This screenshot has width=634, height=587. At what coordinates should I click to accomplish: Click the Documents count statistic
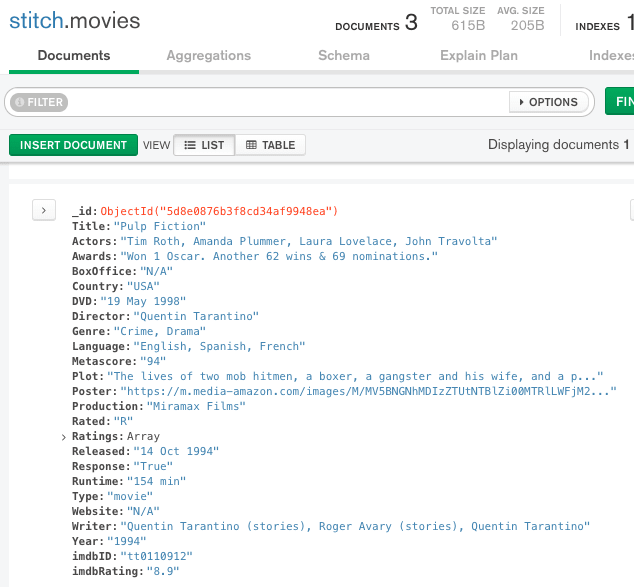tap(376, 23)
